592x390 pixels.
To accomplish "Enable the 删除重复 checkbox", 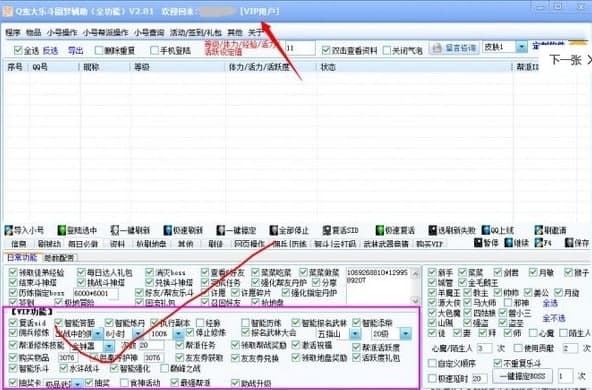I will click(99, 50).
